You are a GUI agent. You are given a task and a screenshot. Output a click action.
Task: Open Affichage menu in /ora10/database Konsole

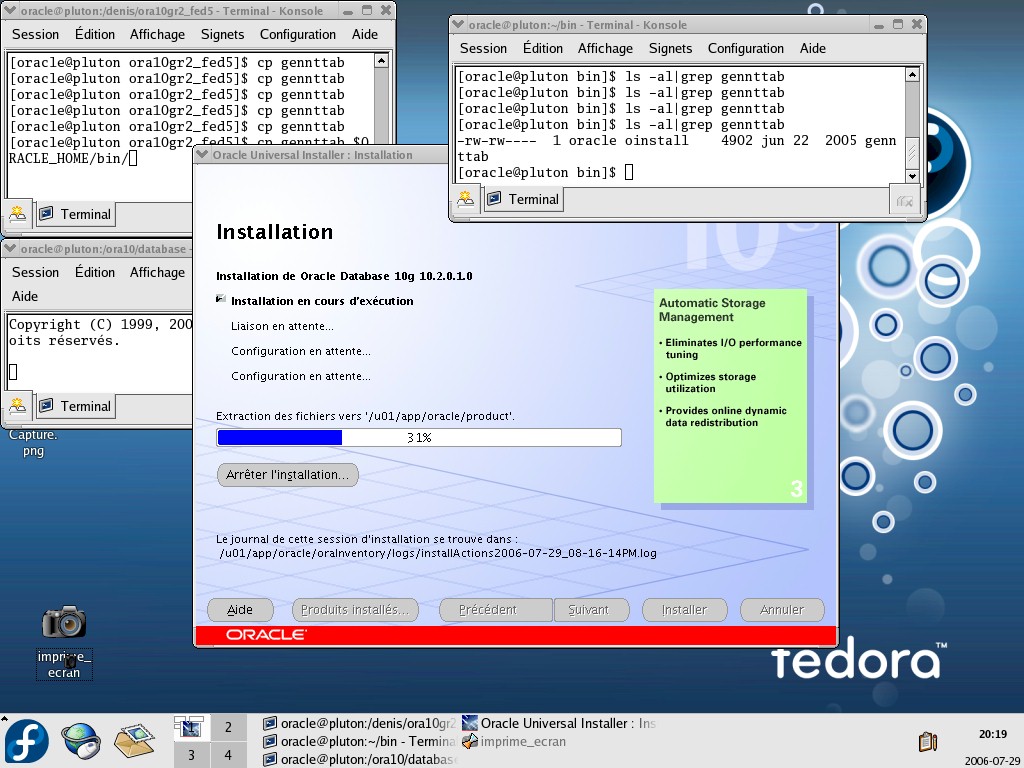pos(157,272)
